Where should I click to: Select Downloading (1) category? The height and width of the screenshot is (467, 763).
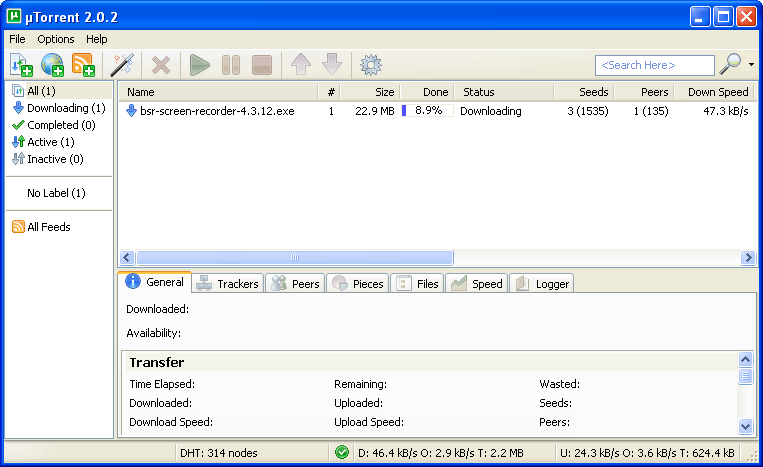(59, 108)
